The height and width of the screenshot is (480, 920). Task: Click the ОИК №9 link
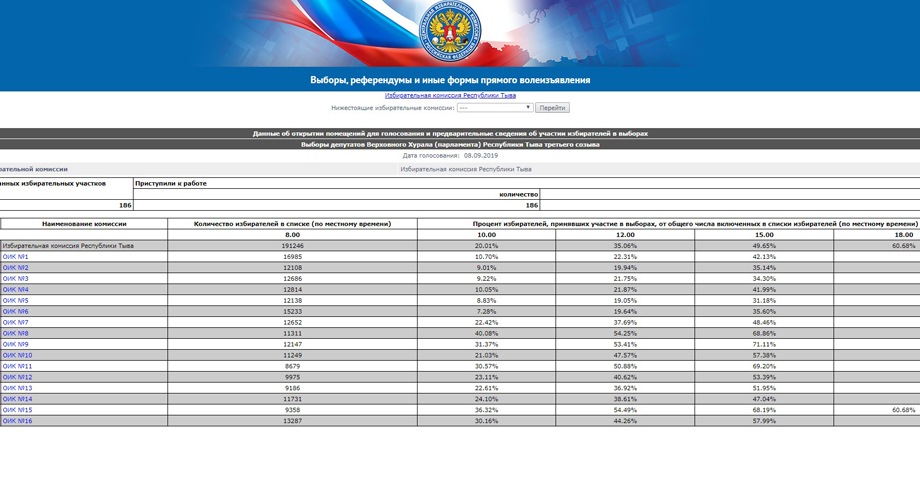15,345
